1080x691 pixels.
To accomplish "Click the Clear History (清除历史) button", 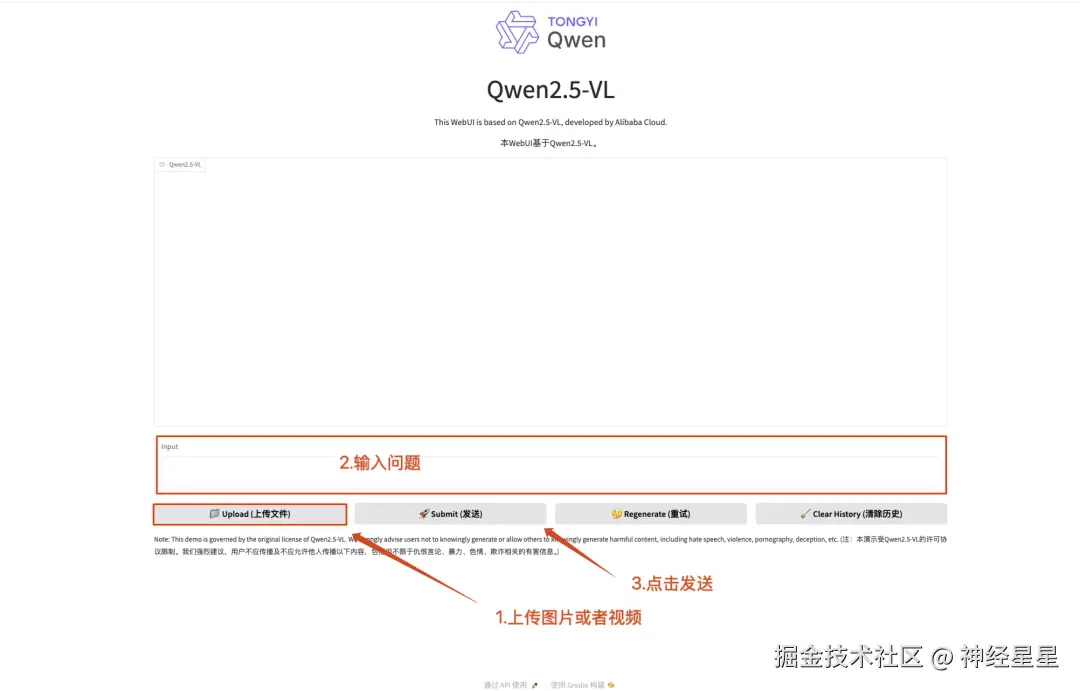I will (x=851, y=514).
